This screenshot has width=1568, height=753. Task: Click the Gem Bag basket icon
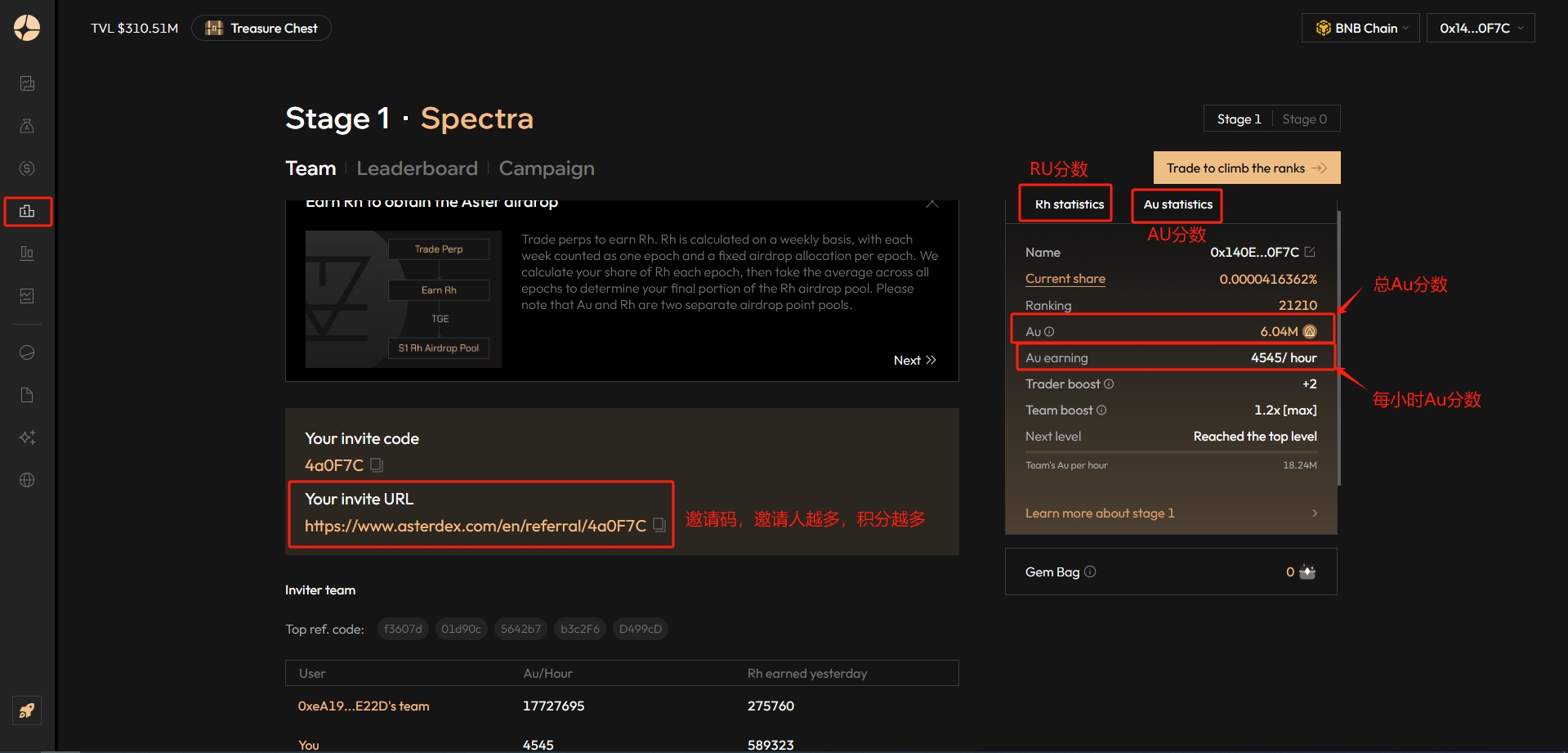[x=1307, y=571]
